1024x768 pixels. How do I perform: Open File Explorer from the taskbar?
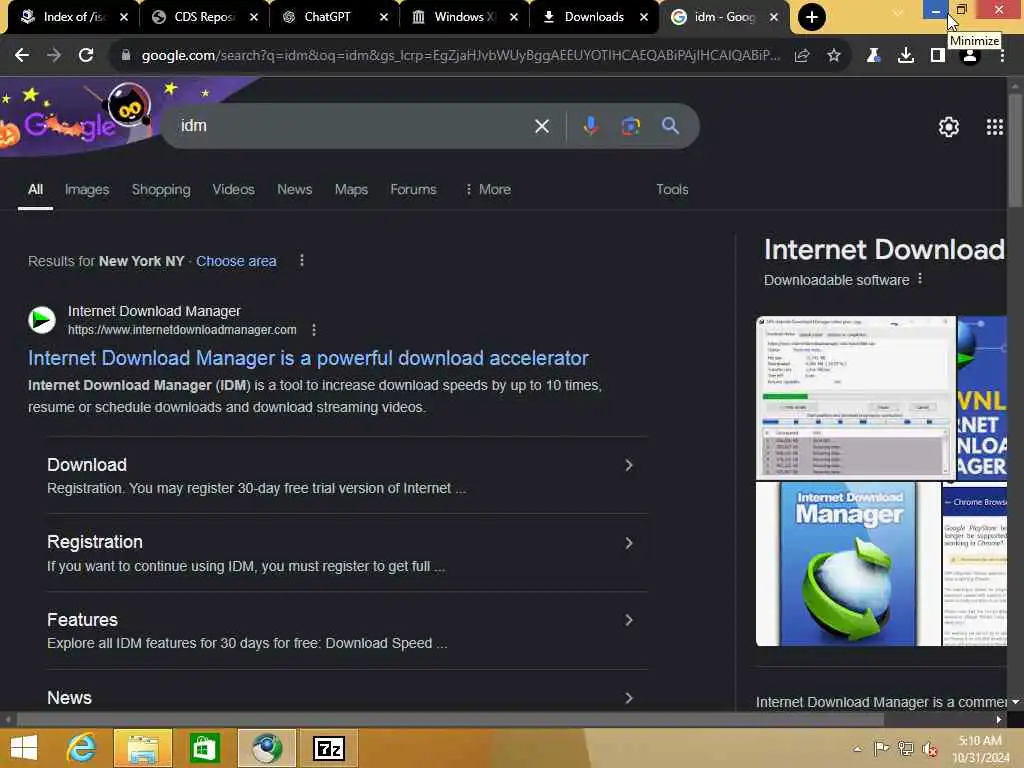tap(143, 748)
